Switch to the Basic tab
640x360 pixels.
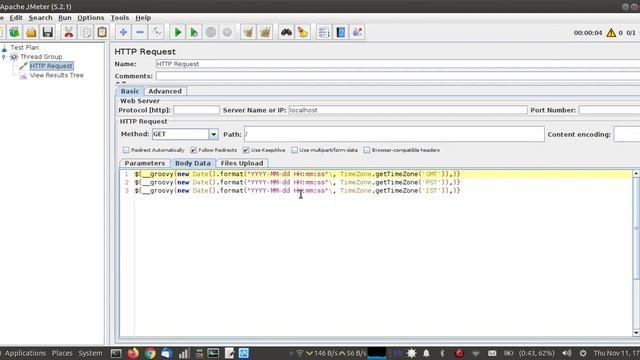coord(130,91)
